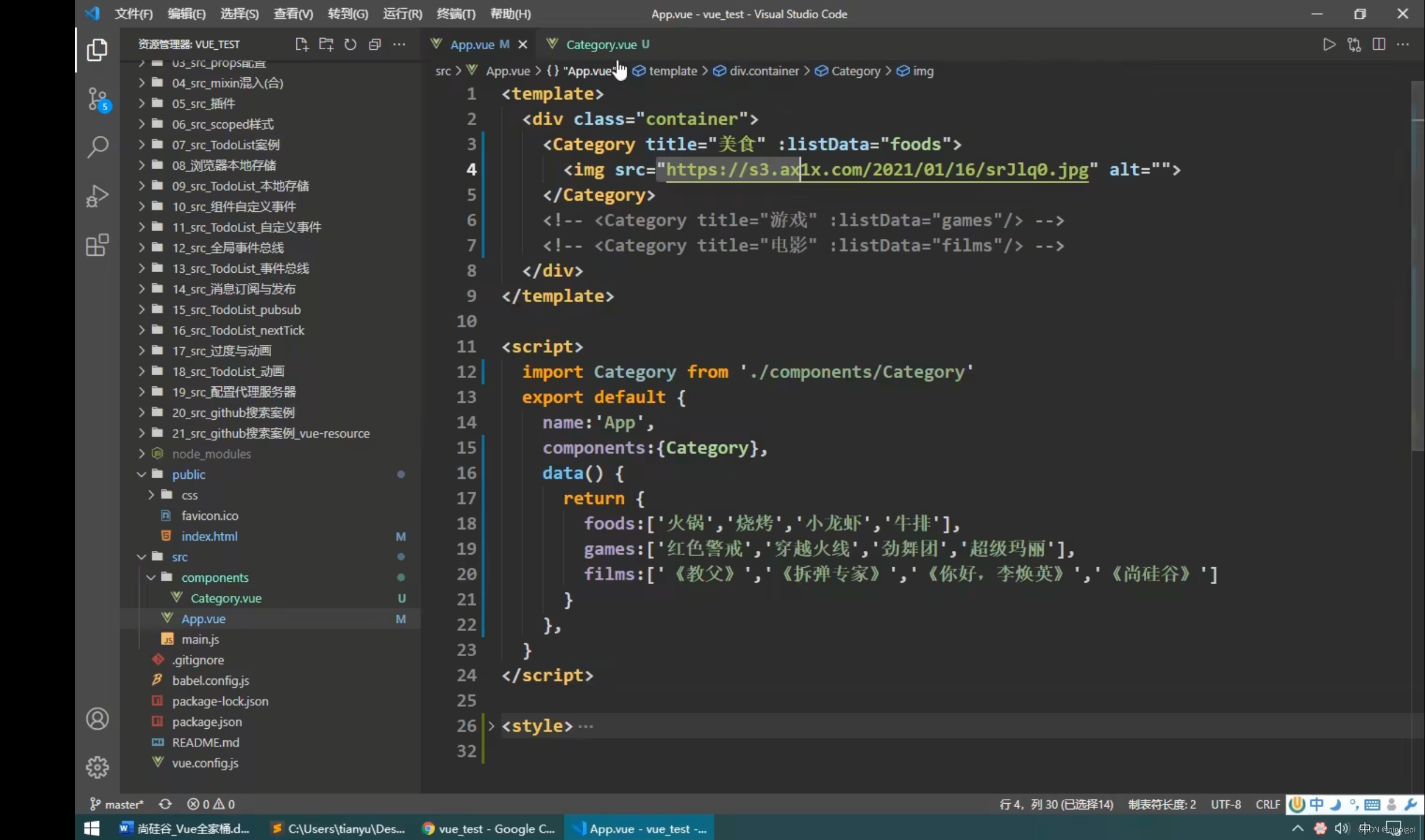This screenshot has height=840, width=1425.
Task: Split the editor to the right
Action: 1379,44
